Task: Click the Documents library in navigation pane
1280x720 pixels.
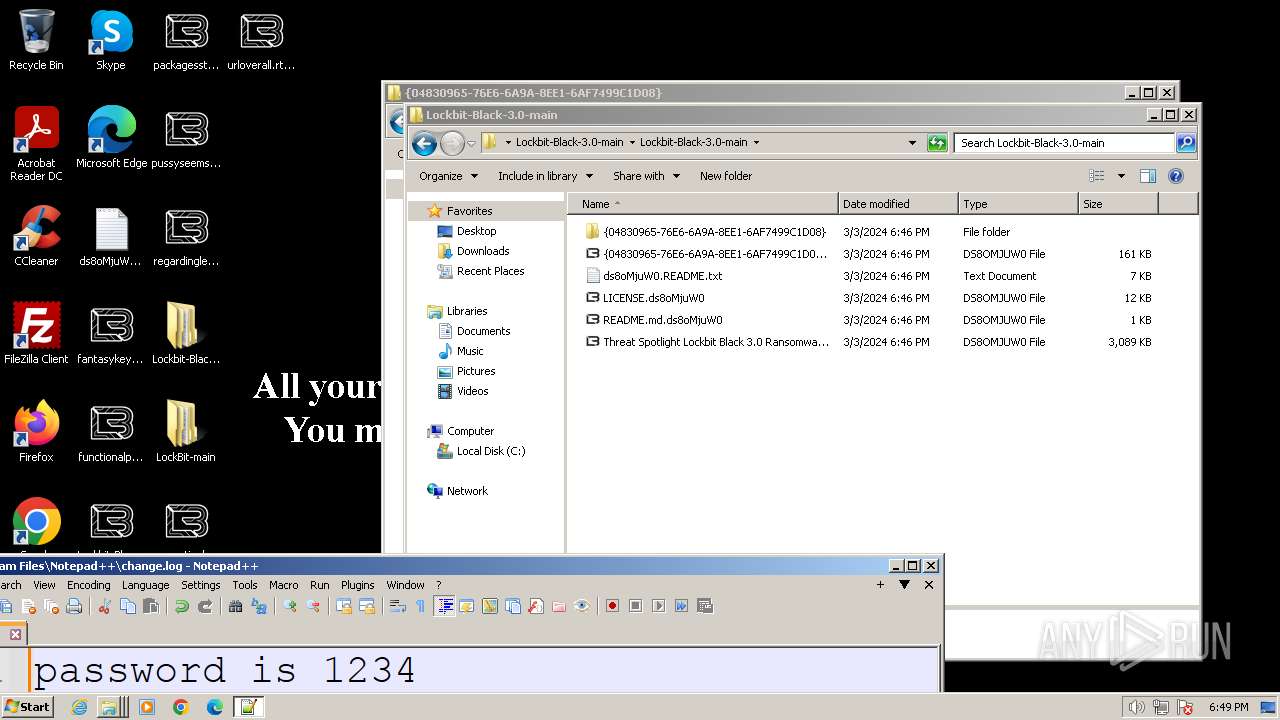Action: point(483,331)
